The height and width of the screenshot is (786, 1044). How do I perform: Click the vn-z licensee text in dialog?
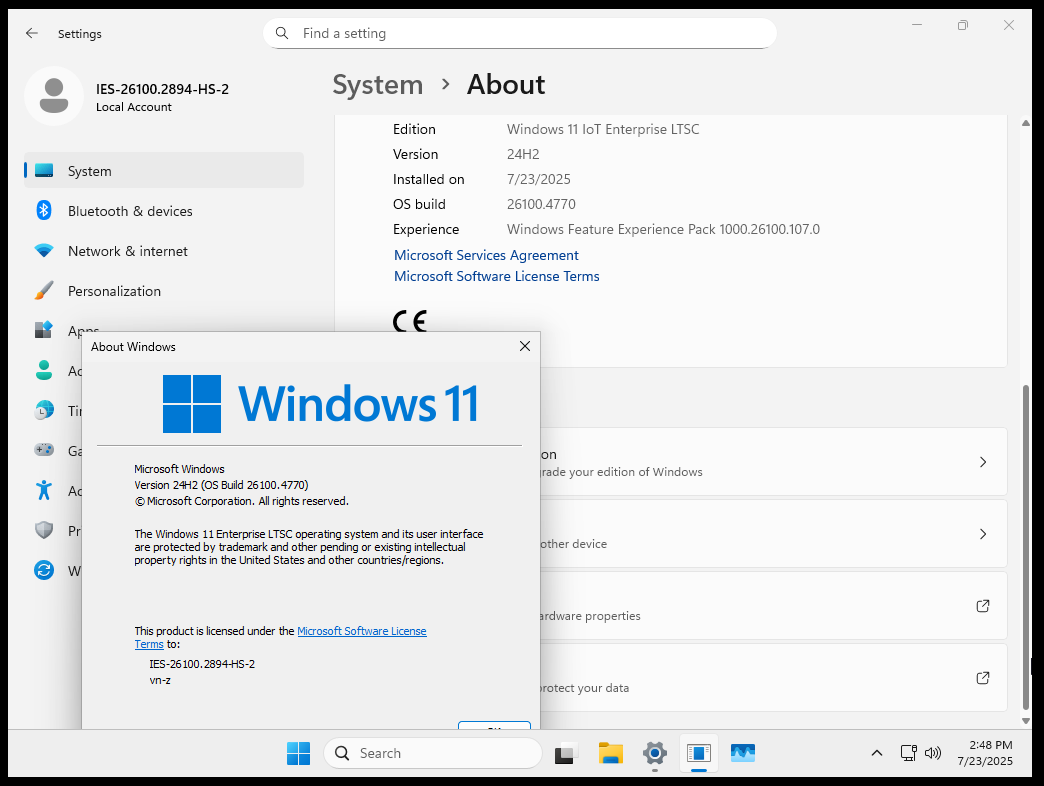(x=160, y=680)
